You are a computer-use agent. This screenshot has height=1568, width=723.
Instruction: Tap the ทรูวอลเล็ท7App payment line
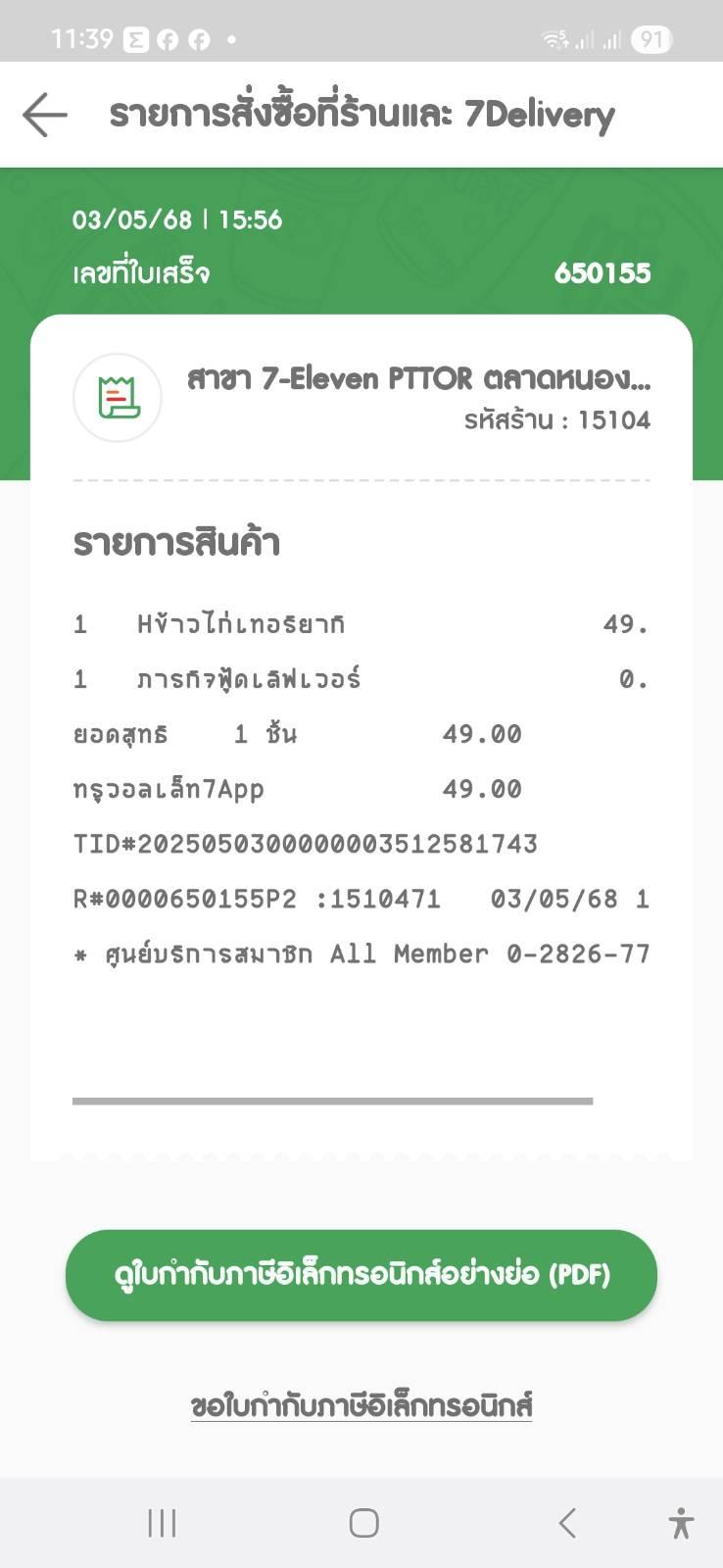[x=298, y=789]
